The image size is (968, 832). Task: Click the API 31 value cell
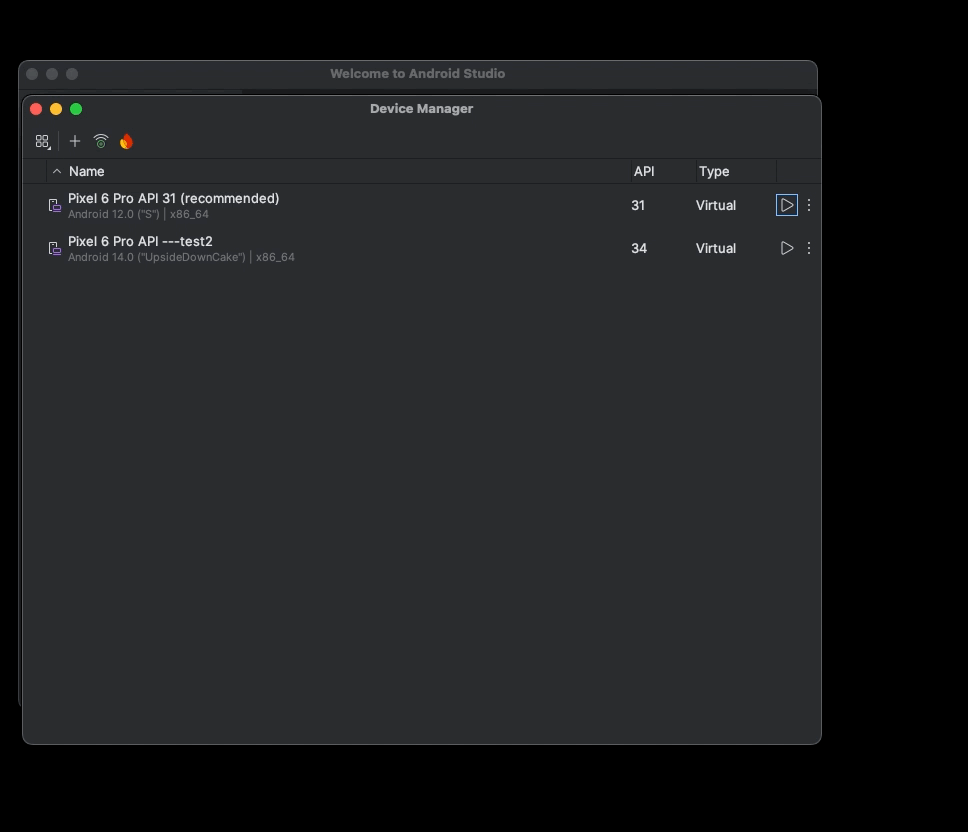638,206
